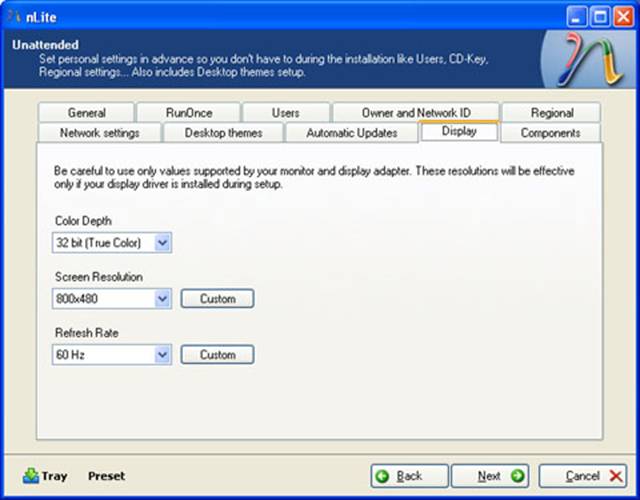The width and height of the screenshot is (640, 500).
Task: Open the Color Depth dropdown
Action: (163, 243)
